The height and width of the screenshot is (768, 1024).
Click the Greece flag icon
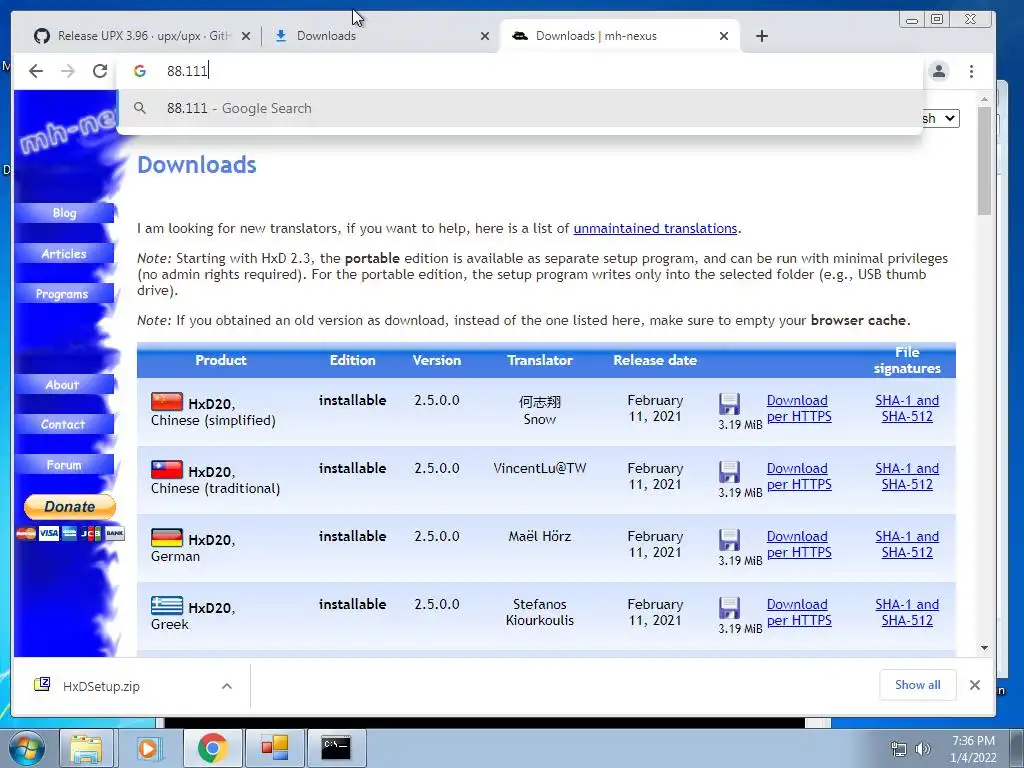point(167,605)
